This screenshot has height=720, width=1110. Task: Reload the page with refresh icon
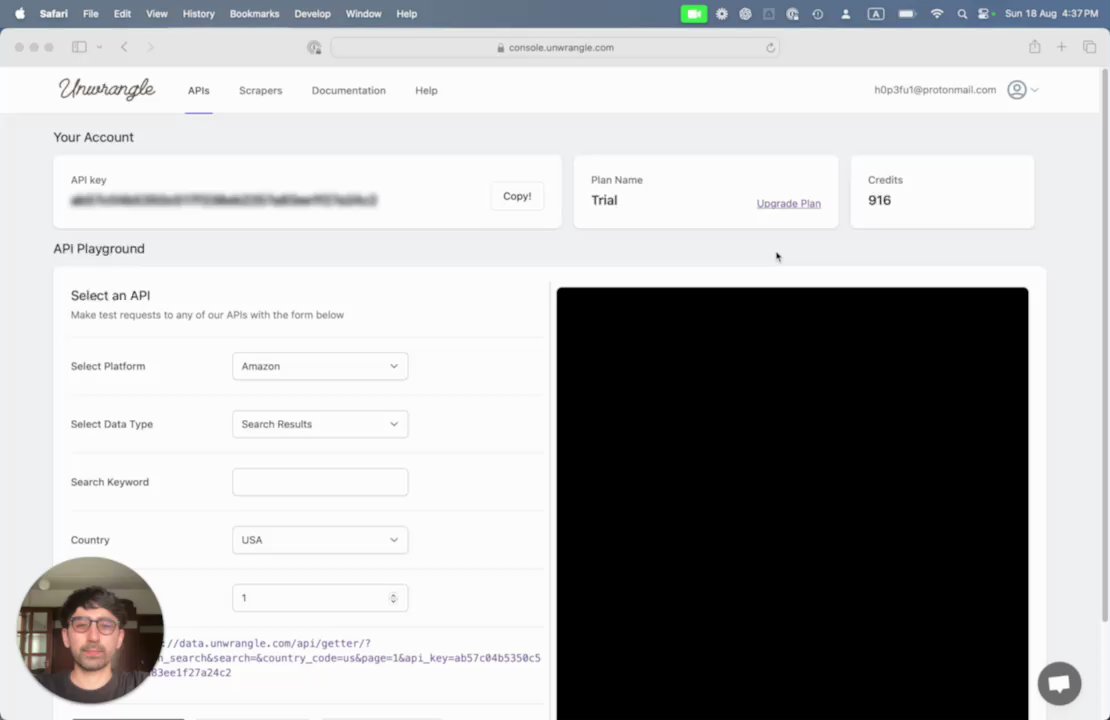[770, 47]
